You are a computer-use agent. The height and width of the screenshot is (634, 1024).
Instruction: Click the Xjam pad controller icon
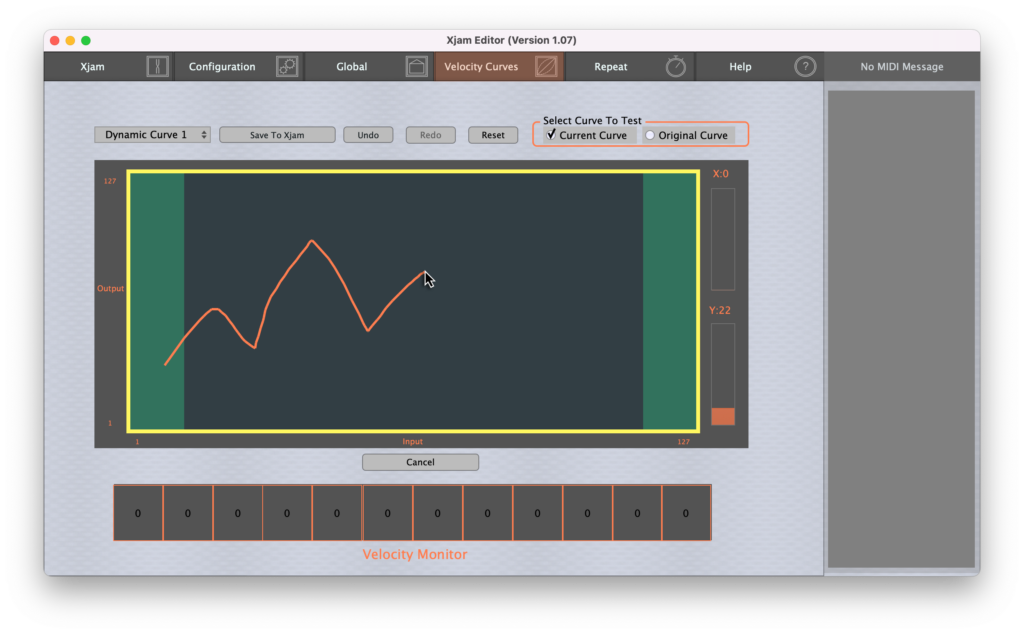tap(158, 67)
